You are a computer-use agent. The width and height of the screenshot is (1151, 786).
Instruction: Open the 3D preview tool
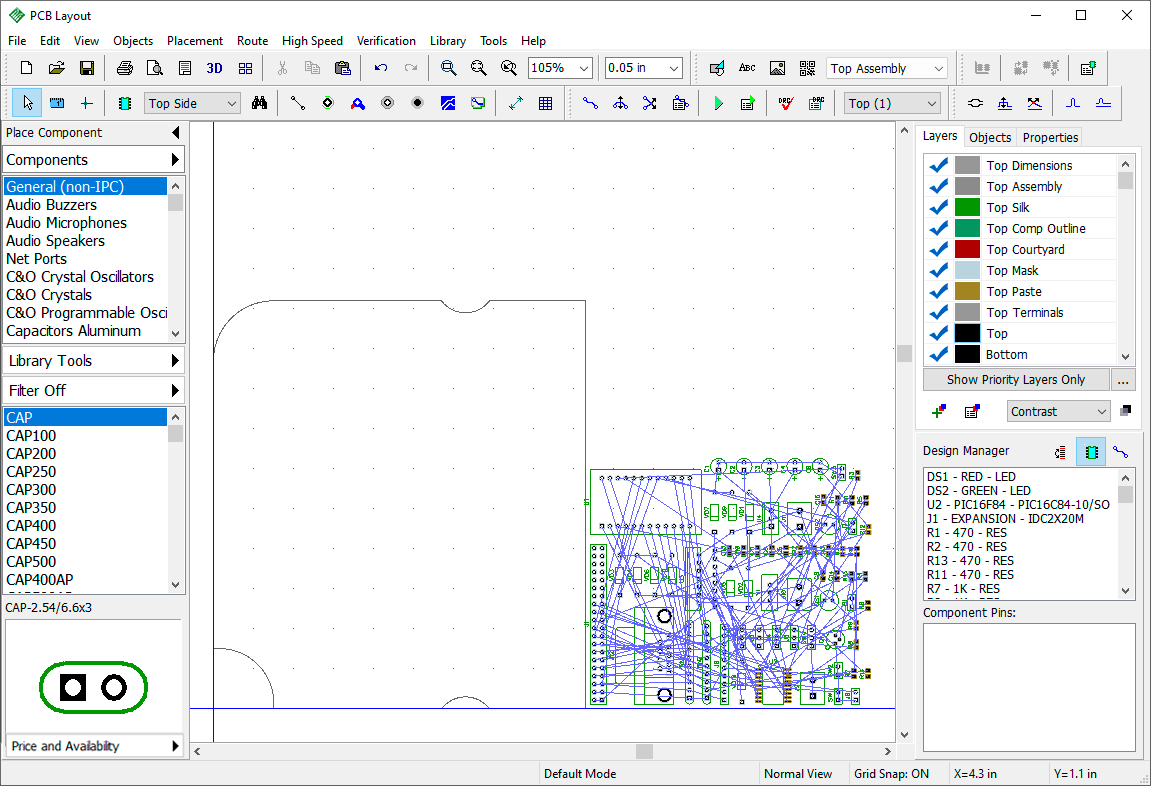point(214,68)
